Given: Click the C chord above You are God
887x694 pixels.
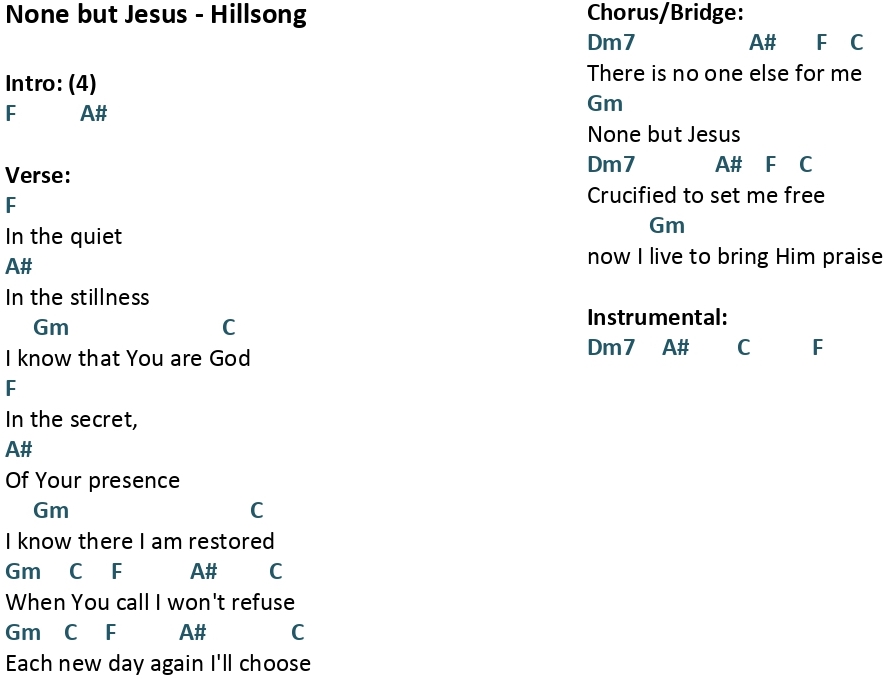Looking at the screenshot, I should 229,327.
